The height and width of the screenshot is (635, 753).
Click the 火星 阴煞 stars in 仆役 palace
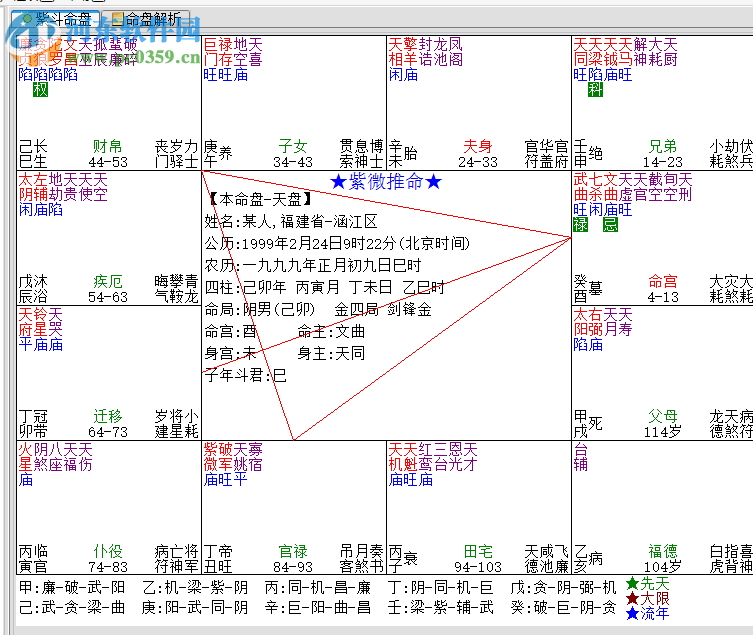point(33,457)
